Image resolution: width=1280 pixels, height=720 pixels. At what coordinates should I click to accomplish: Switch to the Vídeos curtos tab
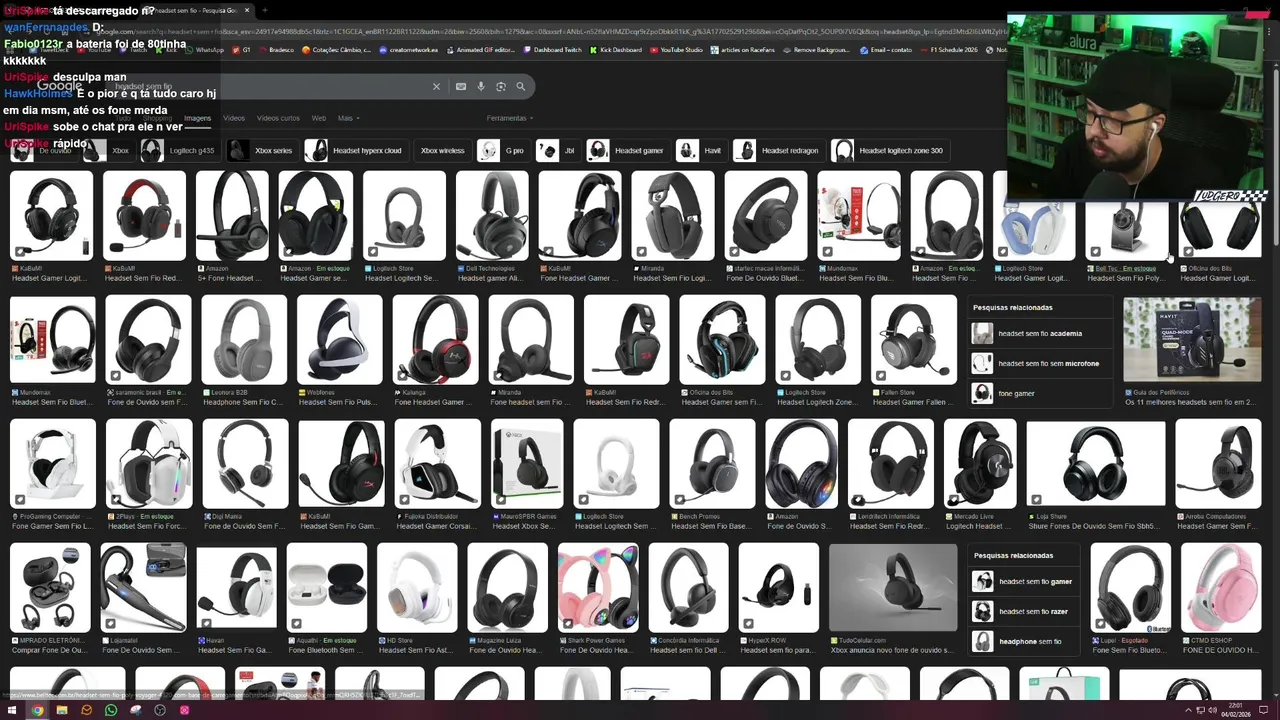coord(278,118)
